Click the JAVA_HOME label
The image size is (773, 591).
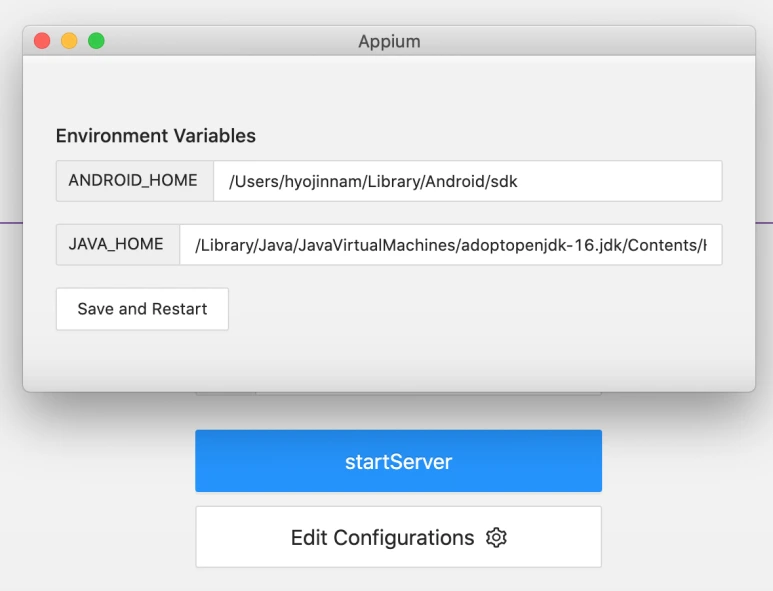116,244
